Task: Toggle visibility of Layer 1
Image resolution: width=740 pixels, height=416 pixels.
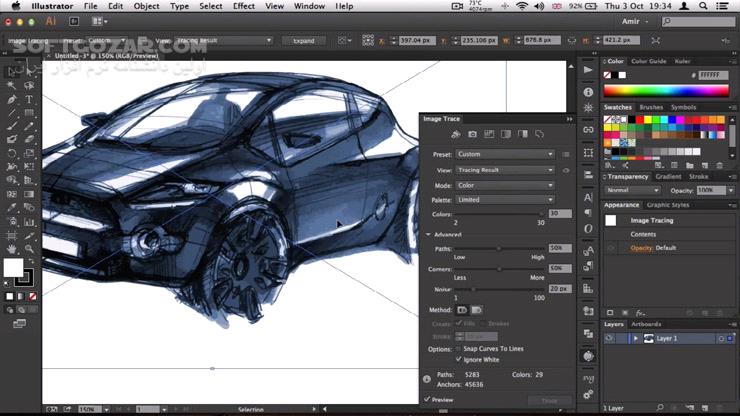Action: tap(610, 338)
